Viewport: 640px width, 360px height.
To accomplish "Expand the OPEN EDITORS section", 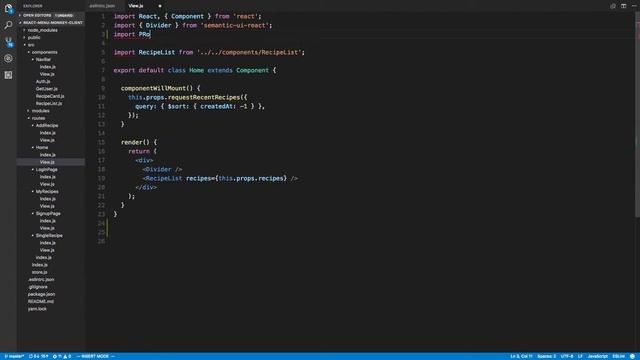I will (x=50, y=15).
